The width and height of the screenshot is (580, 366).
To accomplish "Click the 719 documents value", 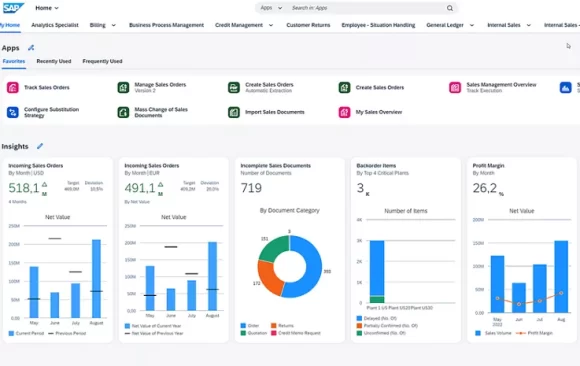I will (x=251, y=188).
